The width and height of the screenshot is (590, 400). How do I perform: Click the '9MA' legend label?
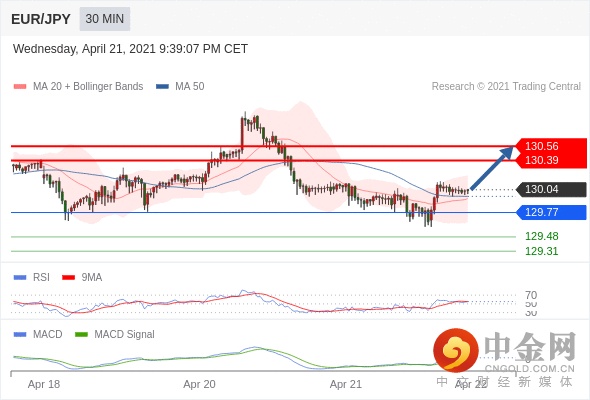(92, 278)
